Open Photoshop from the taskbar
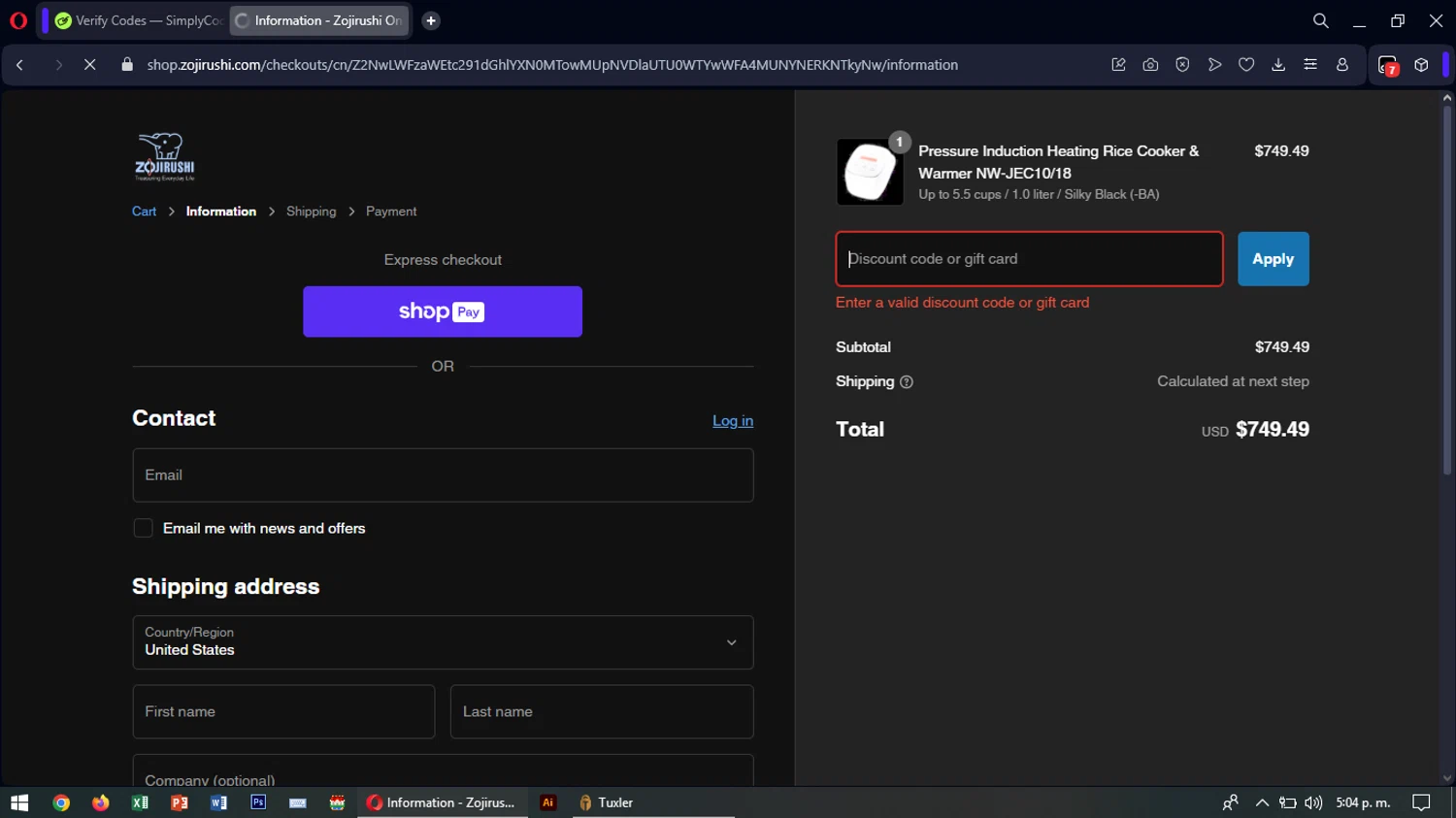 [x=258, y=802]
